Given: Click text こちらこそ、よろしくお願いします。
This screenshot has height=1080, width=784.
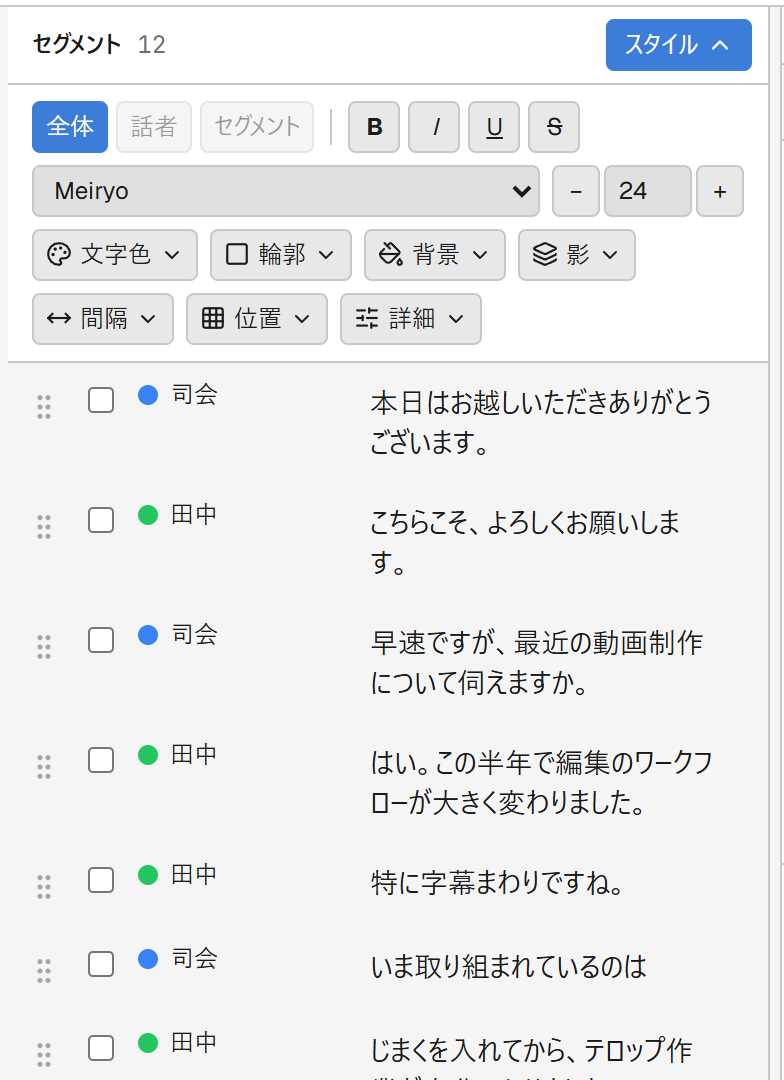Looking at the screenshot, I should tap(525, 542).
